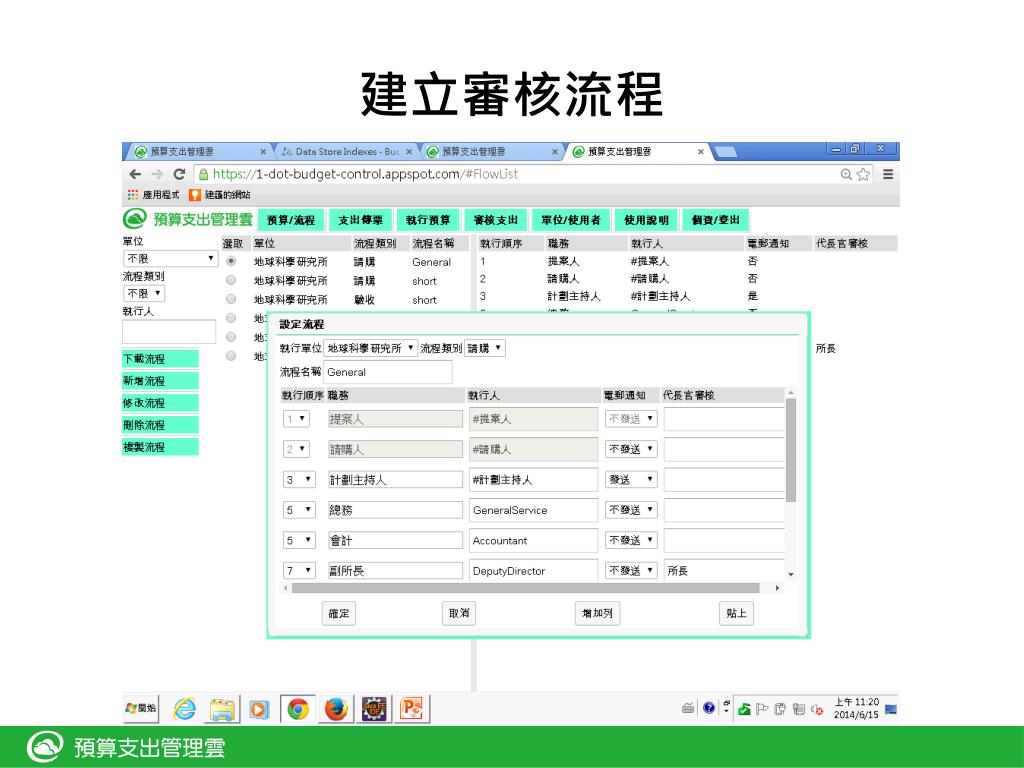Click the 貼上 button
Screen dimensions: 1024x768
tap(736, 613)
